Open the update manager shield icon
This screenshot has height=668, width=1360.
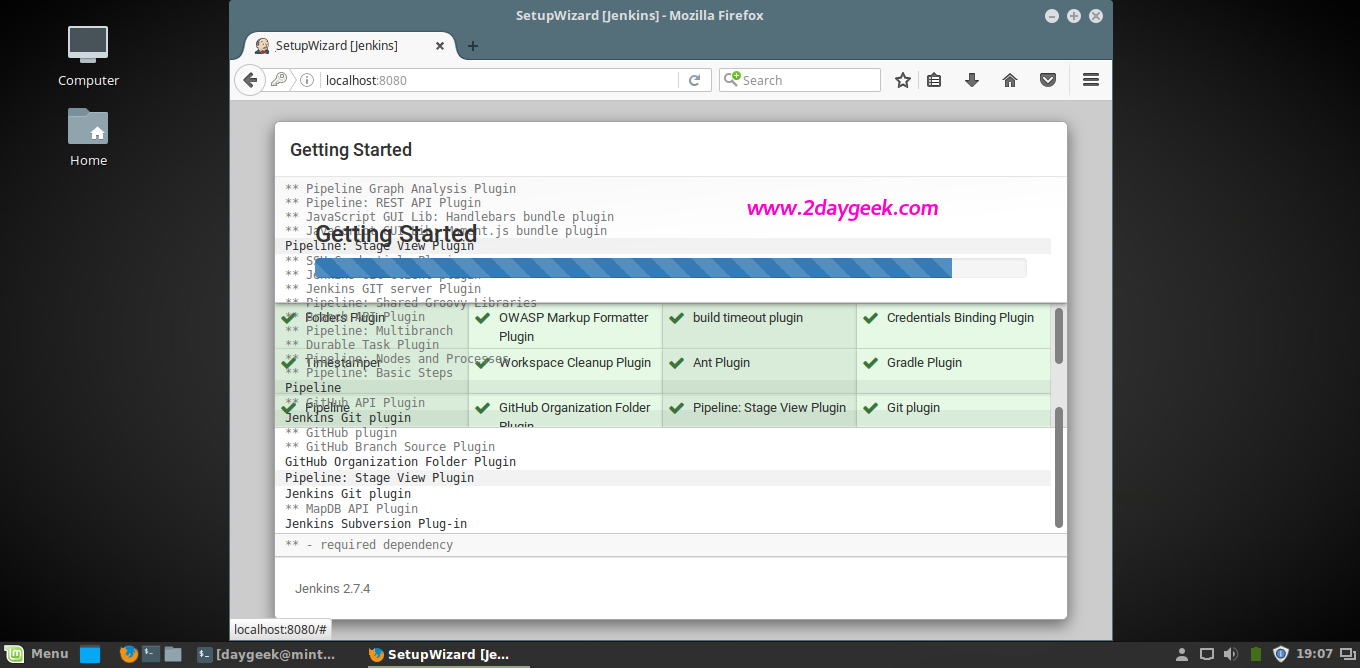[x=1281, y=654]
